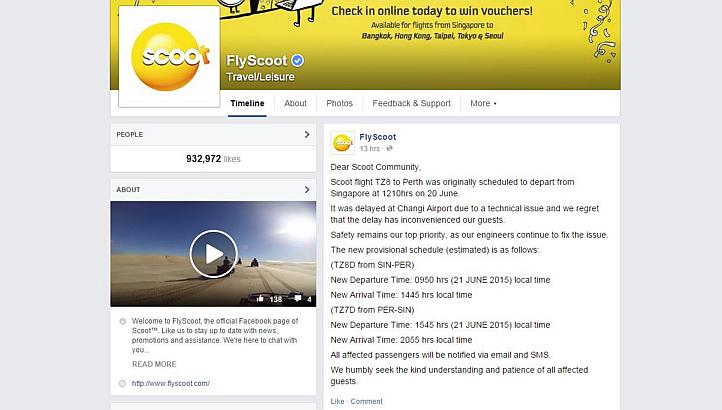This screenshot has height=410, width=722.
Task: Click the video comment count icon
Action: pos(297,299)
